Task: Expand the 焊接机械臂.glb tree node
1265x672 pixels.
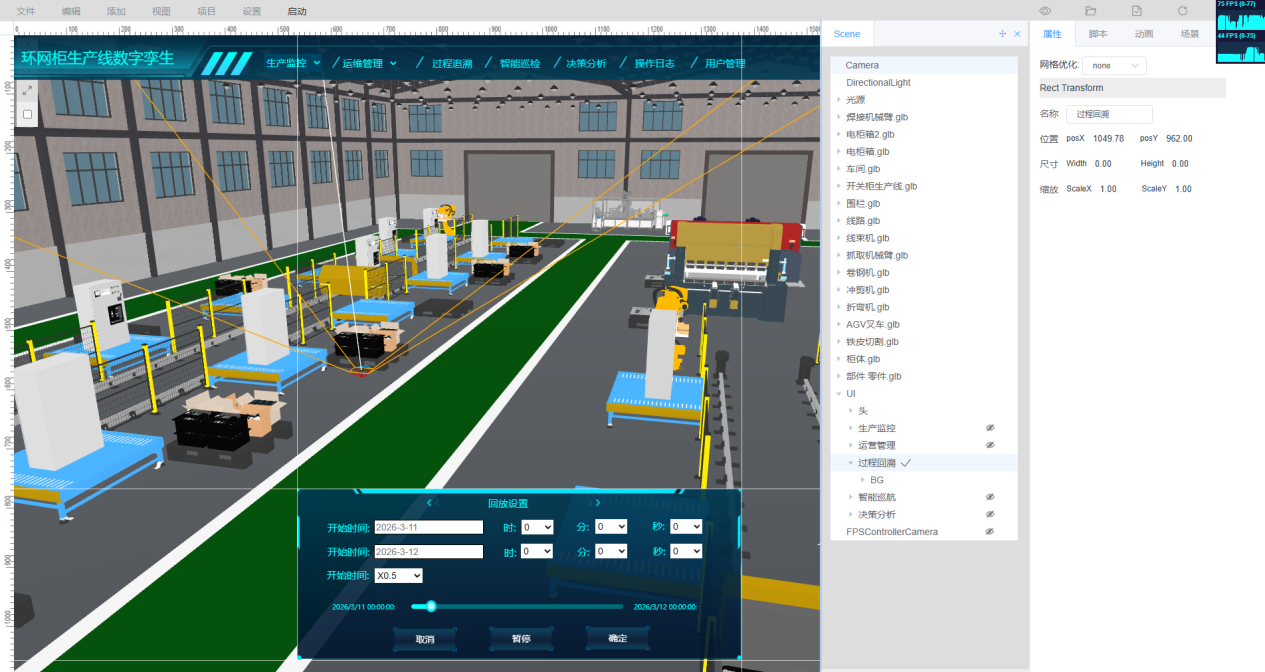Action: coord(838,117)
